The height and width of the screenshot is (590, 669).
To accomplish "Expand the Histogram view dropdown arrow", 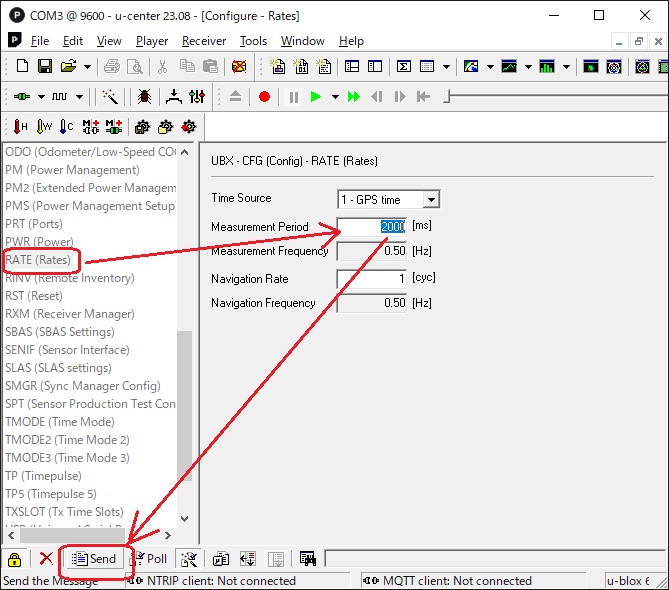I will coord(566,67).
